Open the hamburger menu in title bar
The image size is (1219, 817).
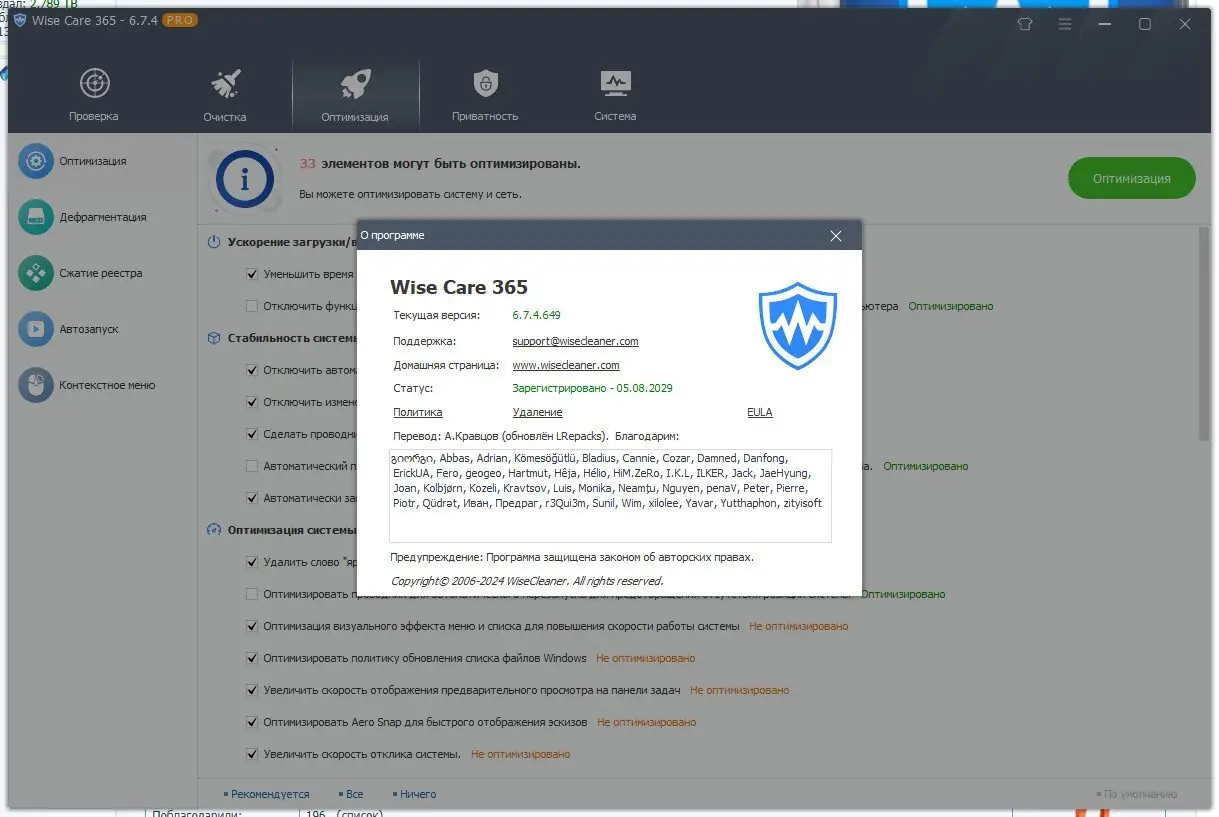[1066, 24]
